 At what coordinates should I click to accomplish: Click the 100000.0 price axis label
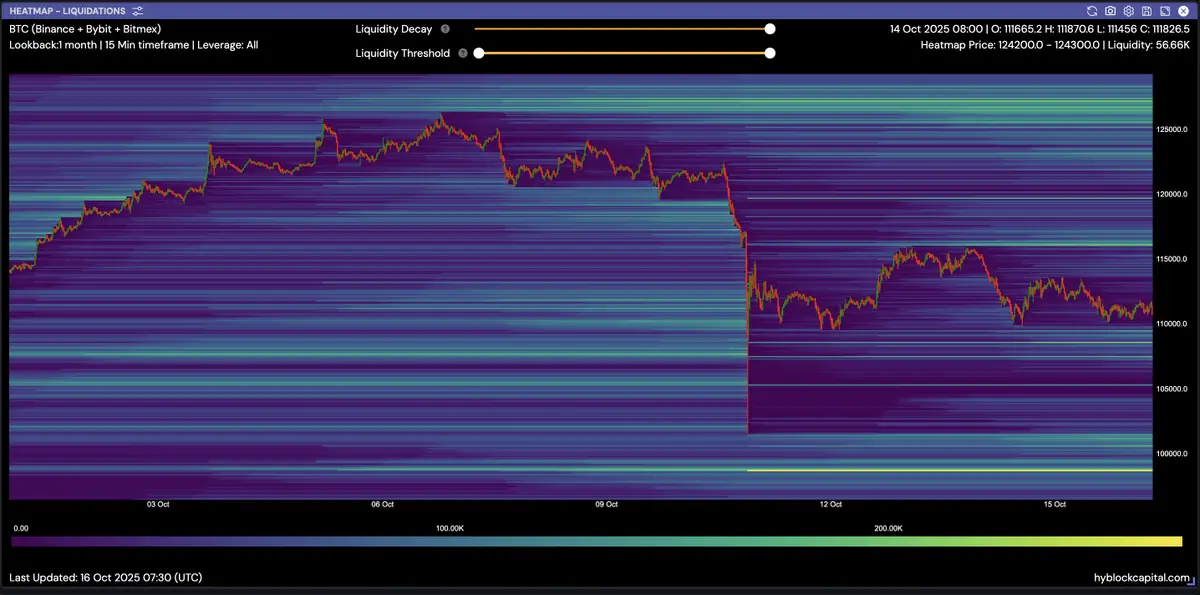pyautogui.click(x=1173, y=454)
